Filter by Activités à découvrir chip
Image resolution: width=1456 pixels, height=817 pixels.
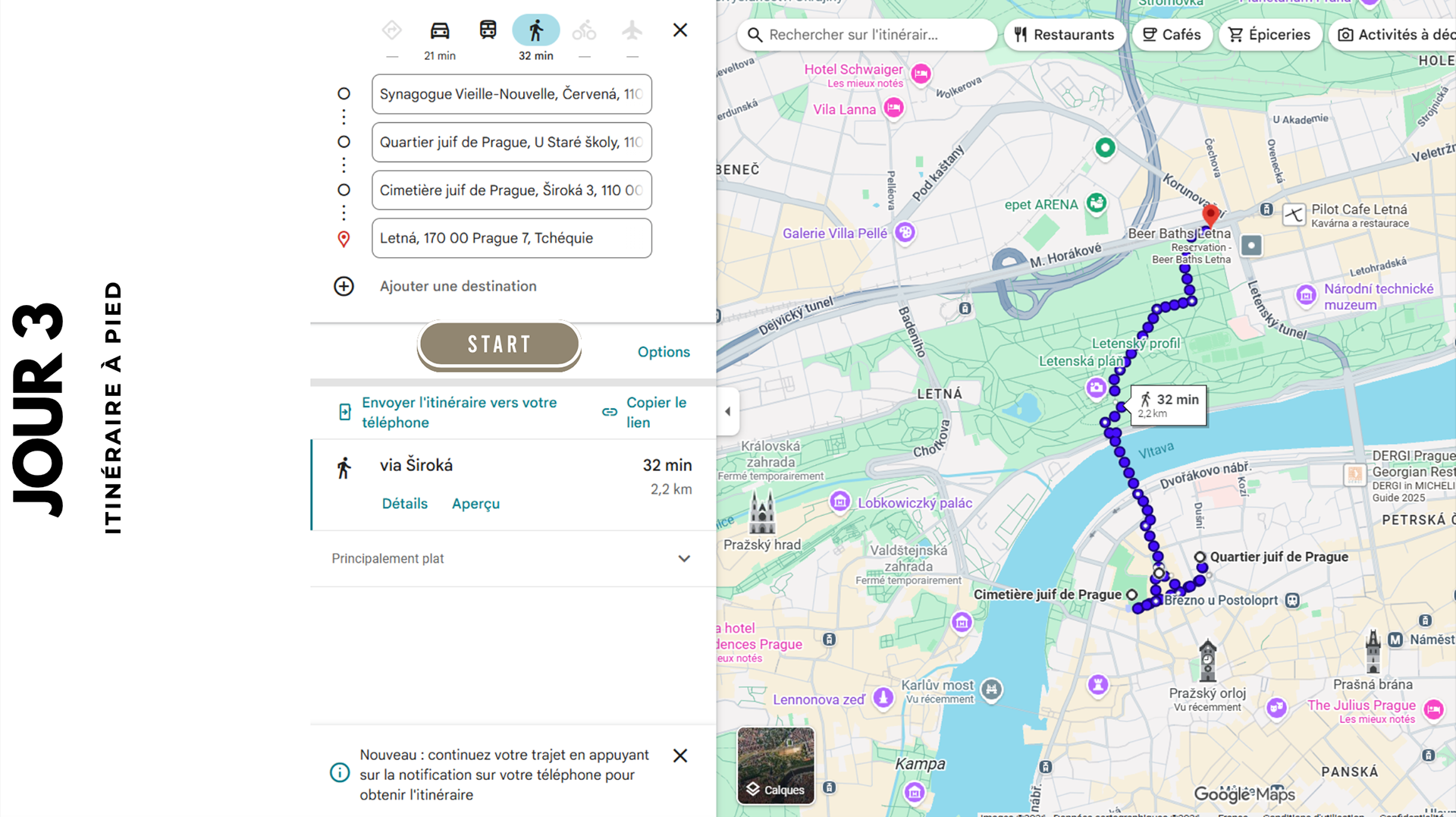click(x=1394, y=35)
